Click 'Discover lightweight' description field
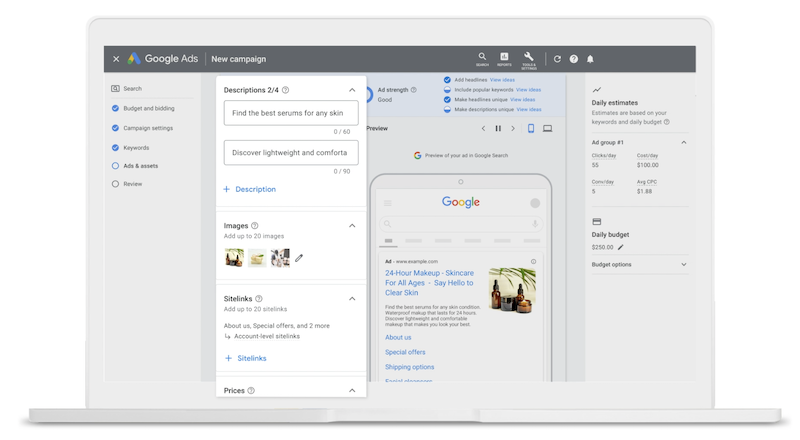The width and height of the screenshot is (800, 440). (x=291, y=153)
